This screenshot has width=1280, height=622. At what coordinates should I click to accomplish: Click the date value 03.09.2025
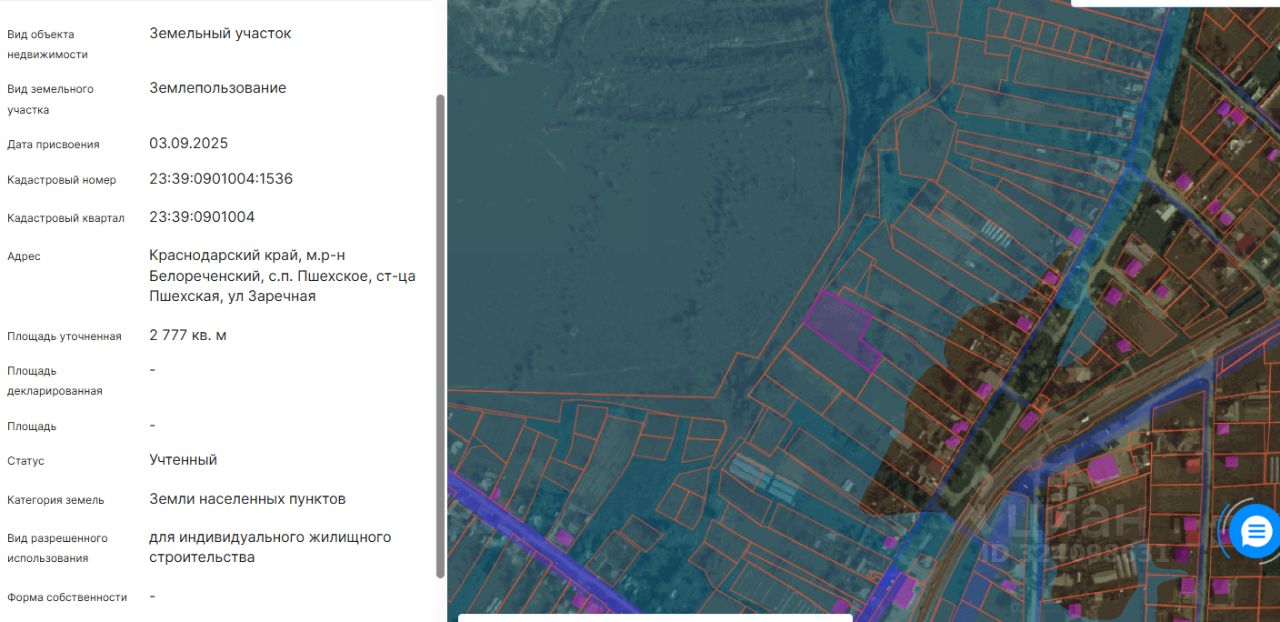click(x=189, y=143)
